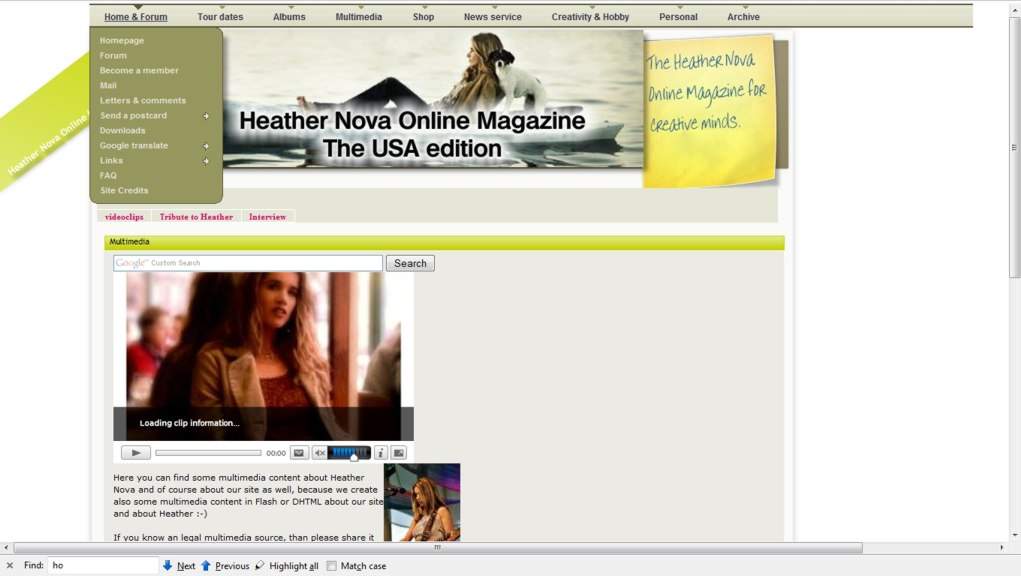
Task: Enable the Match case checkbox
Action: point(332,566)
